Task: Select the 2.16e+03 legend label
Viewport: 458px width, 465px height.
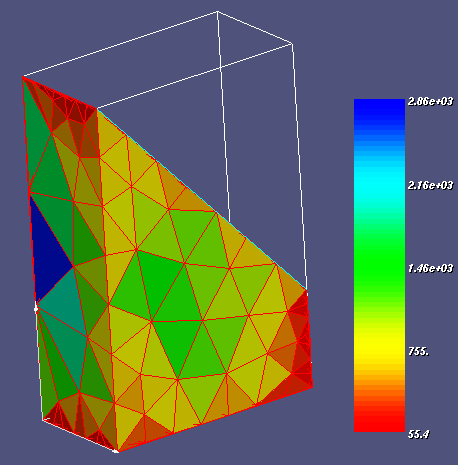Action: click(x=430, y=185)
